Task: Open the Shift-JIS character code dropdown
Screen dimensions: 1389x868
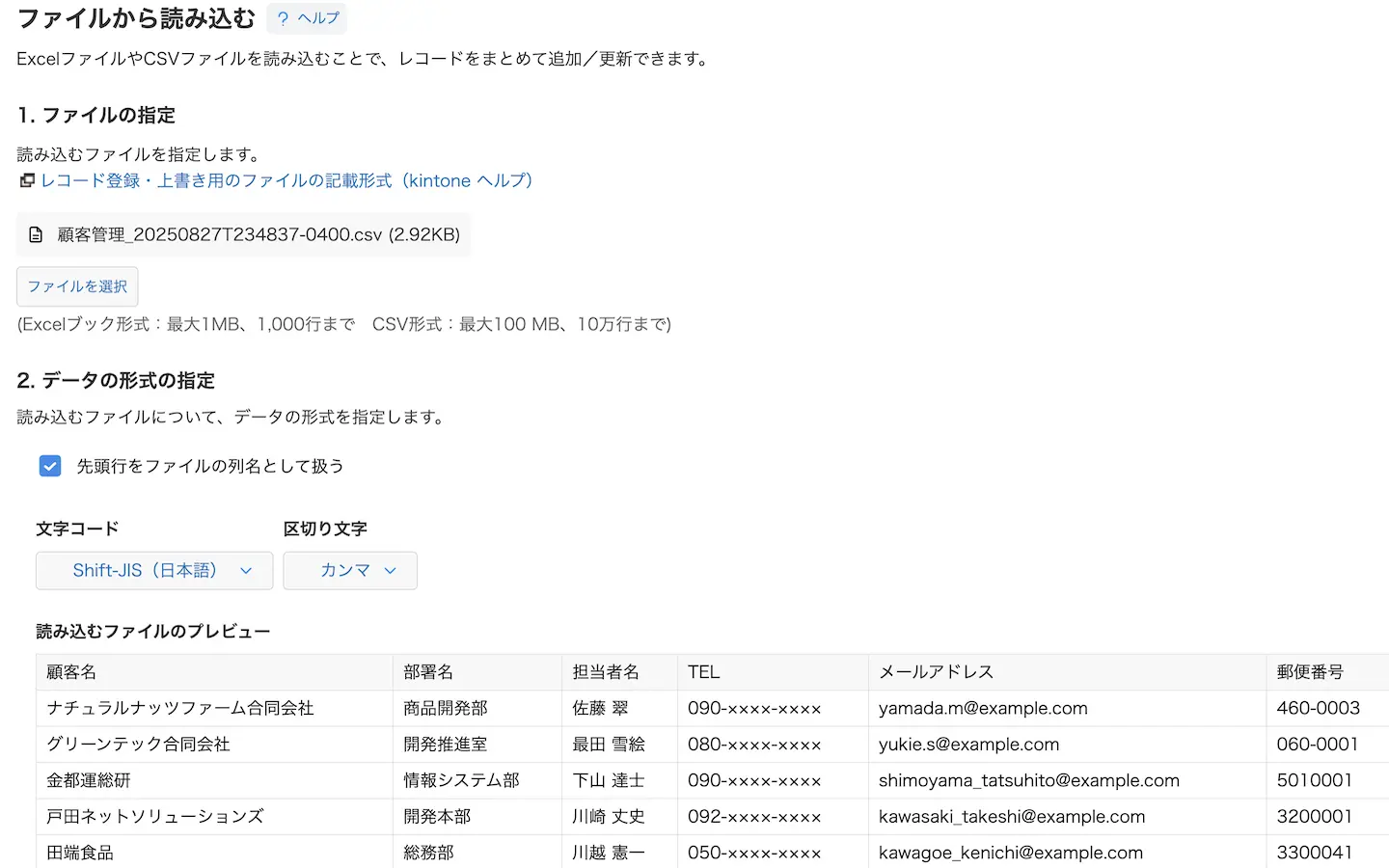Action: click(x=154, y=570)
